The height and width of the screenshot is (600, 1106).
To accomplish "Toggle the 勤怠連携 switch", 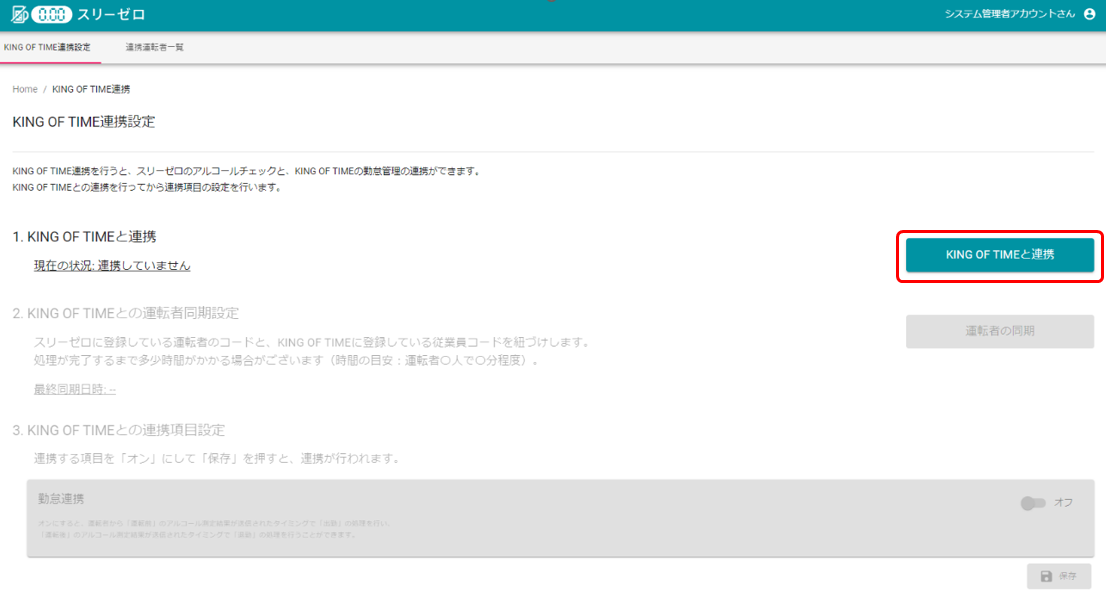I will coord(1033,503).
